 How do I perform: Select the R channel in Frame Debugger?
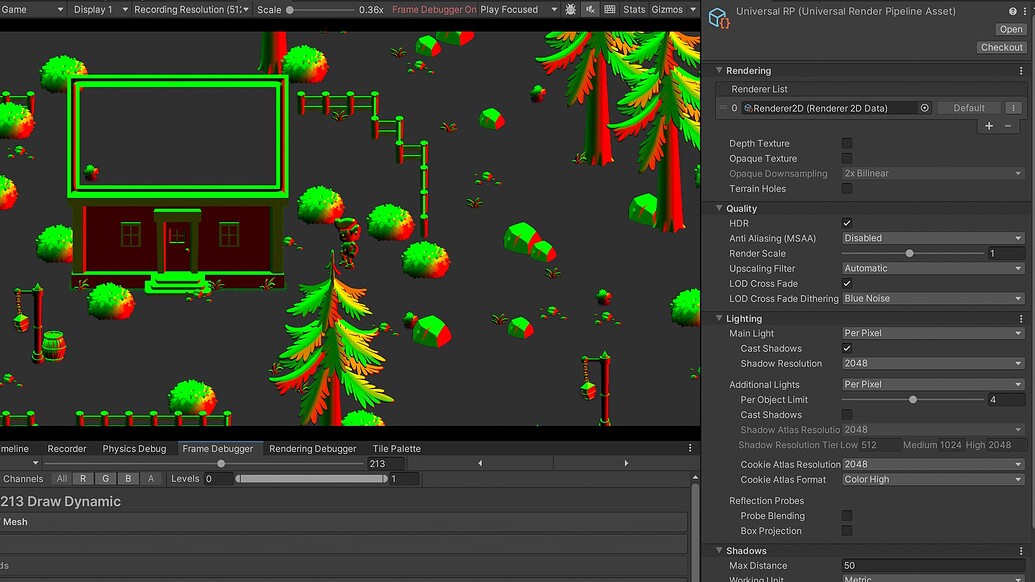(83, 479)
